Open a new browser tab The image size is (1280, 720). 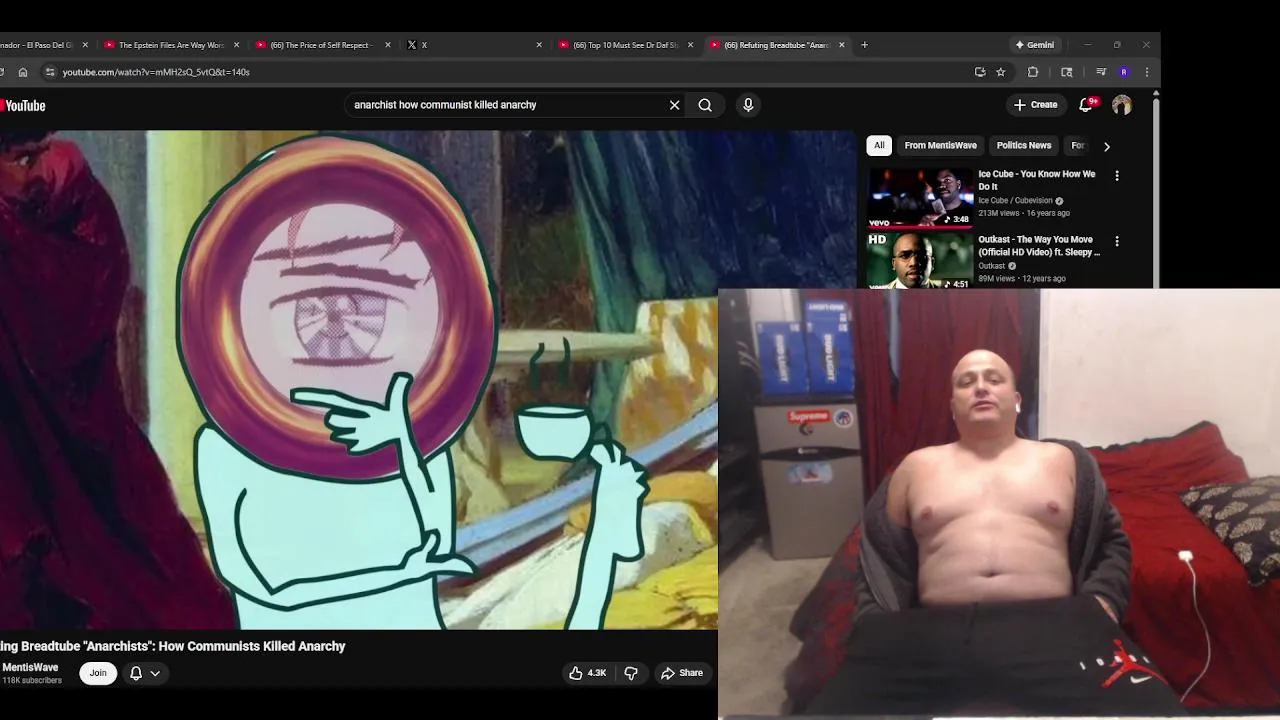[x=865, y=45]
